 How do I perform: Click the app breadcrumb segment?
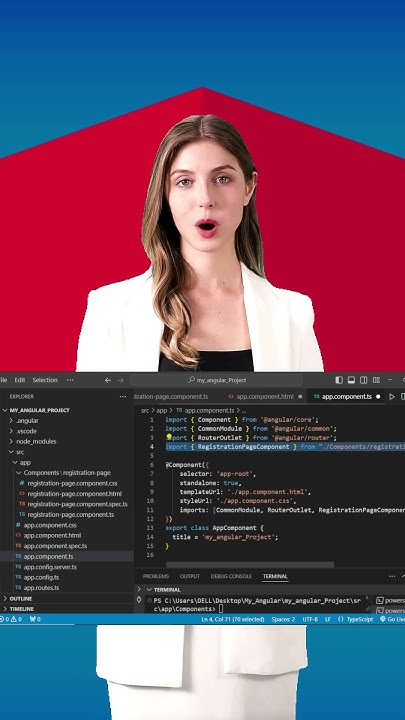(162, 411)
